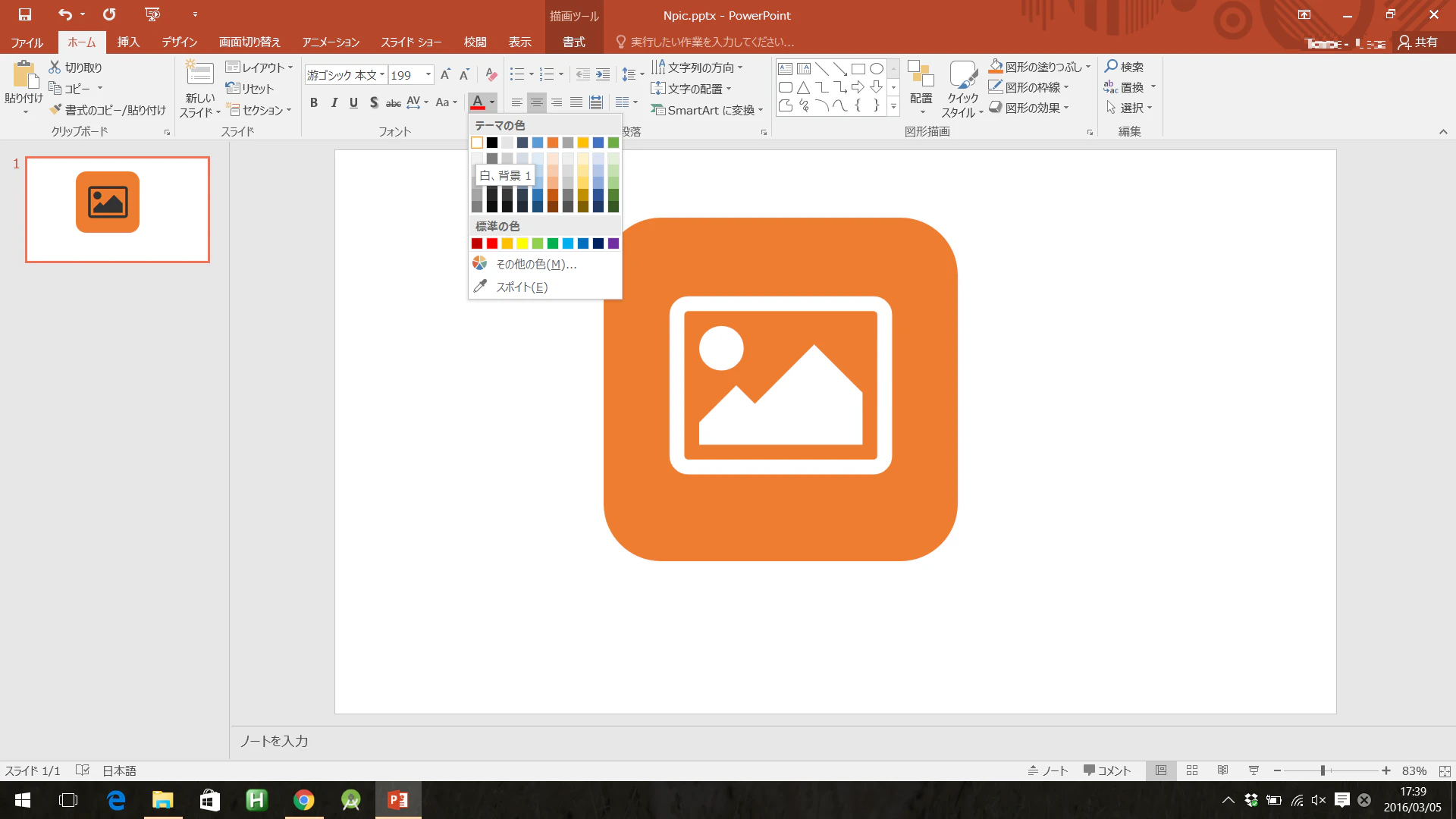Open the File (ファイル) tab
The width and height of the screenshot is (1456, 819).
(27, 42)
